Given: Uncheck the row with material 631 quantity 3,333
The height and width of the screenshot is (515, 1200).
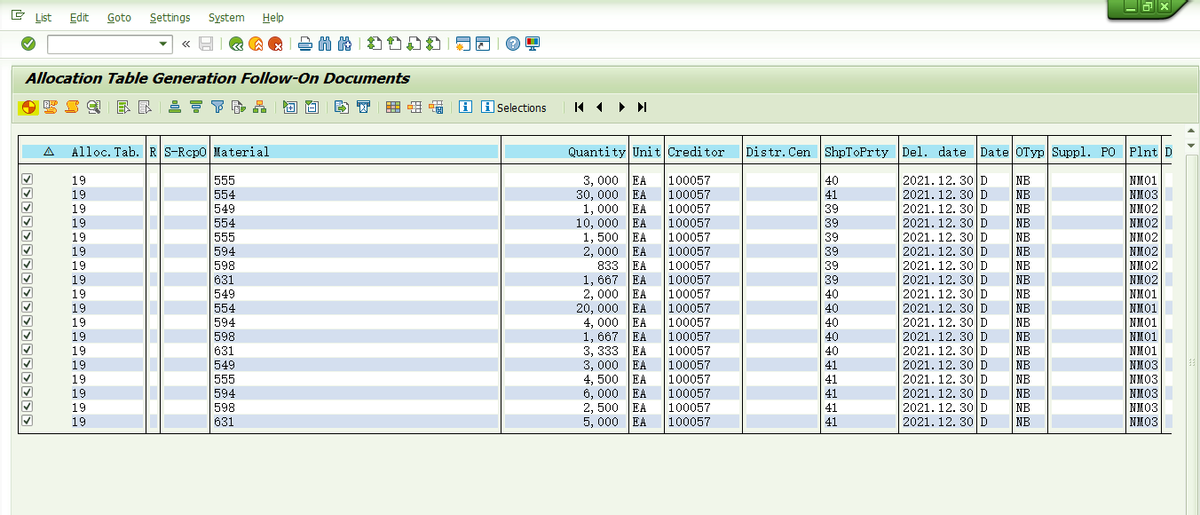Looking at the screenshot, I should 27,351.
